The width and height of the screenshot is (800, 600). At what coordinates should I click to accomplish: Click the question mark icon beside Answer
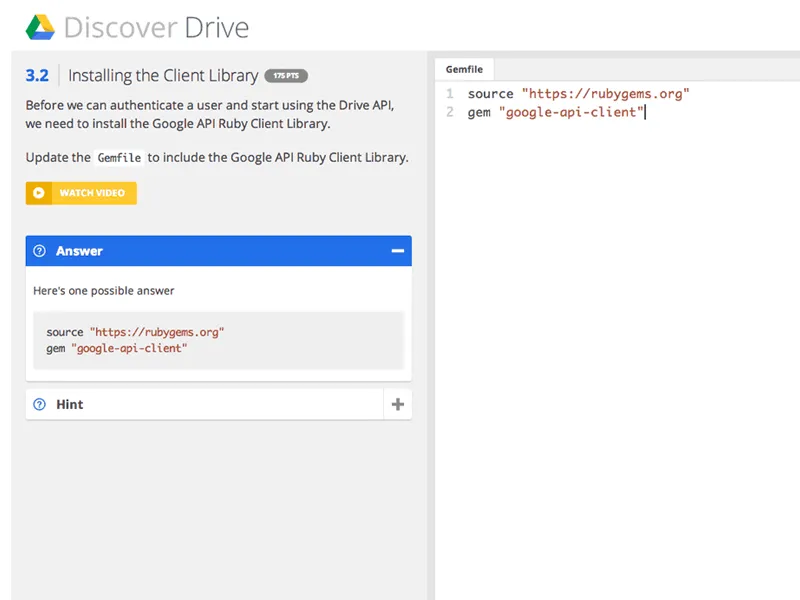click(39, 251)
